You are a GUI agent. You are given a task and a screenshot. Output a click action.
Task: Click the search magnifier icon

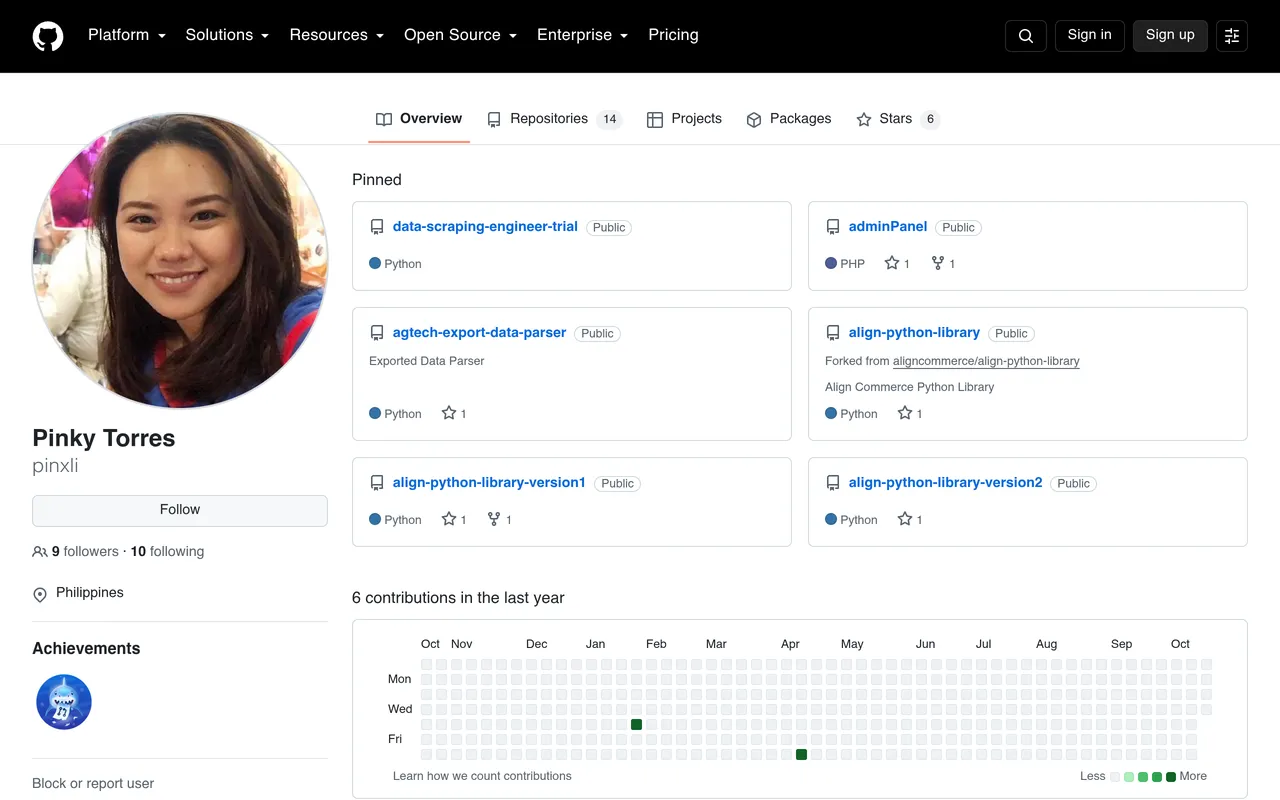1026,36
